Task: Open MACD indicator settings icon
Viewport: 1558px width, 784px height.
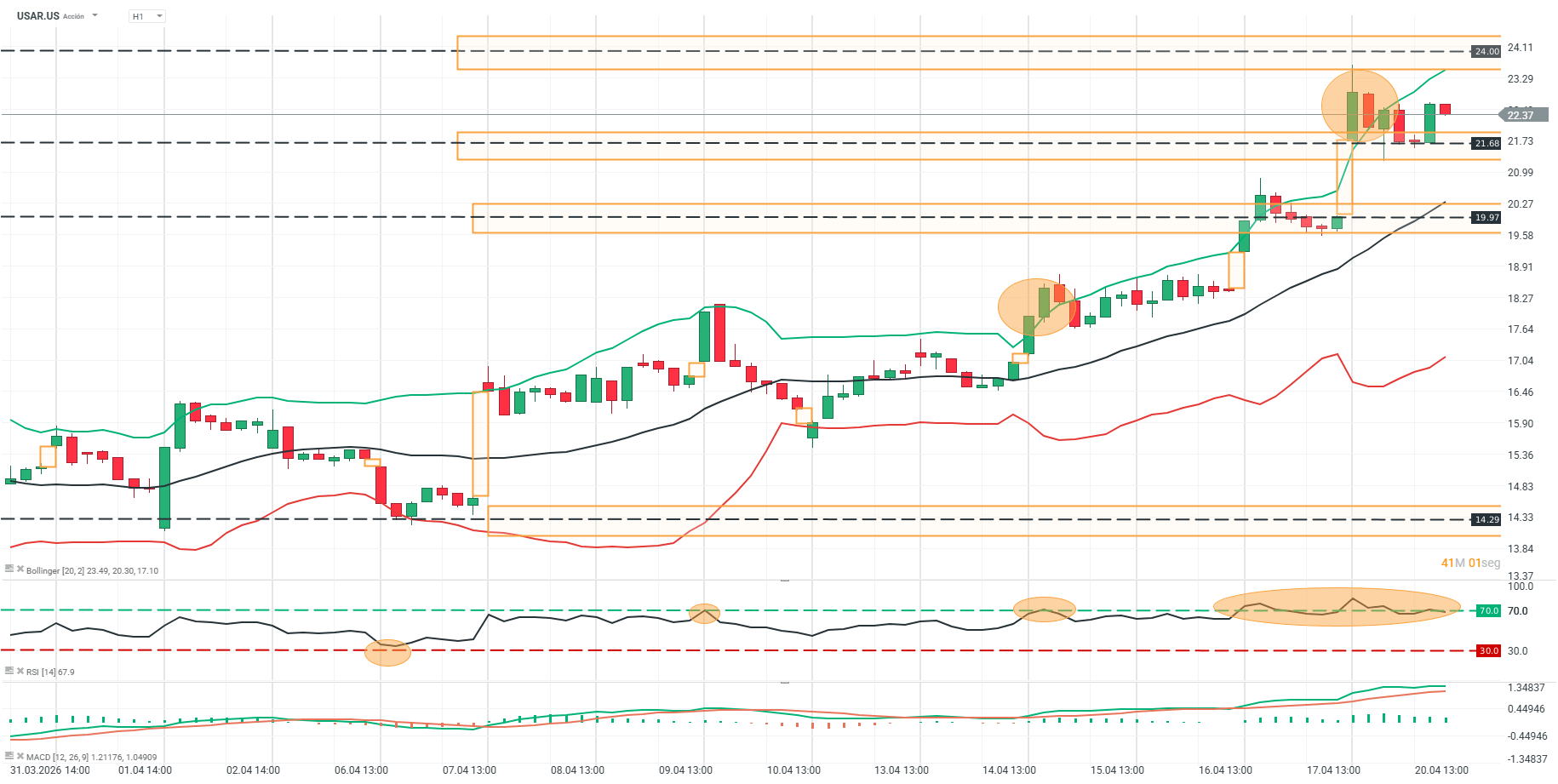Action: coord(9,756)
